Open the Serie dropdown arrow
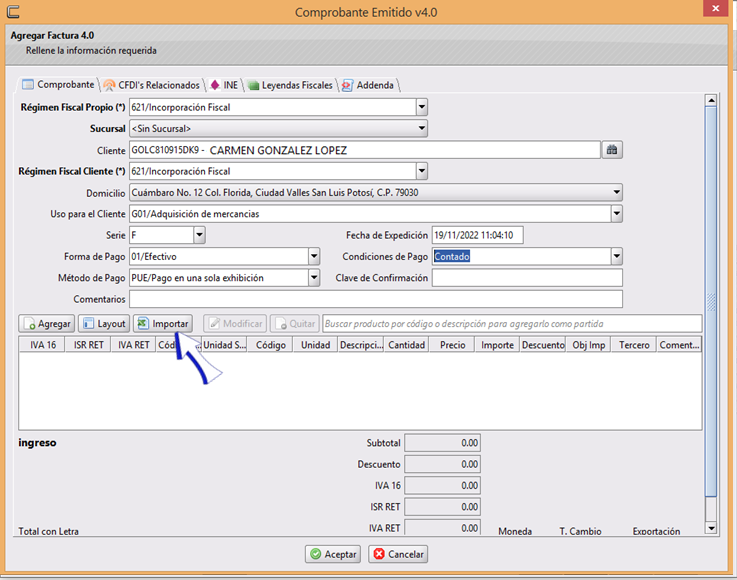 (199, 235)
